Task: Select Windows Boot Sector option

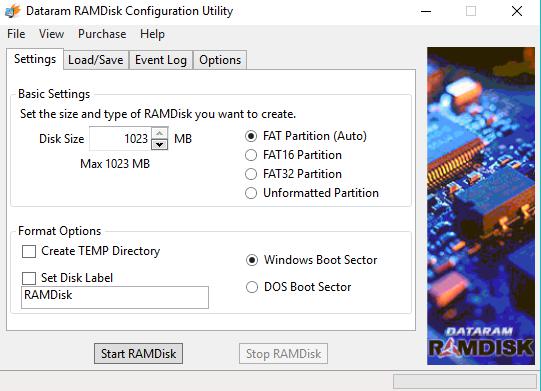Action: [x=252, y=260]
